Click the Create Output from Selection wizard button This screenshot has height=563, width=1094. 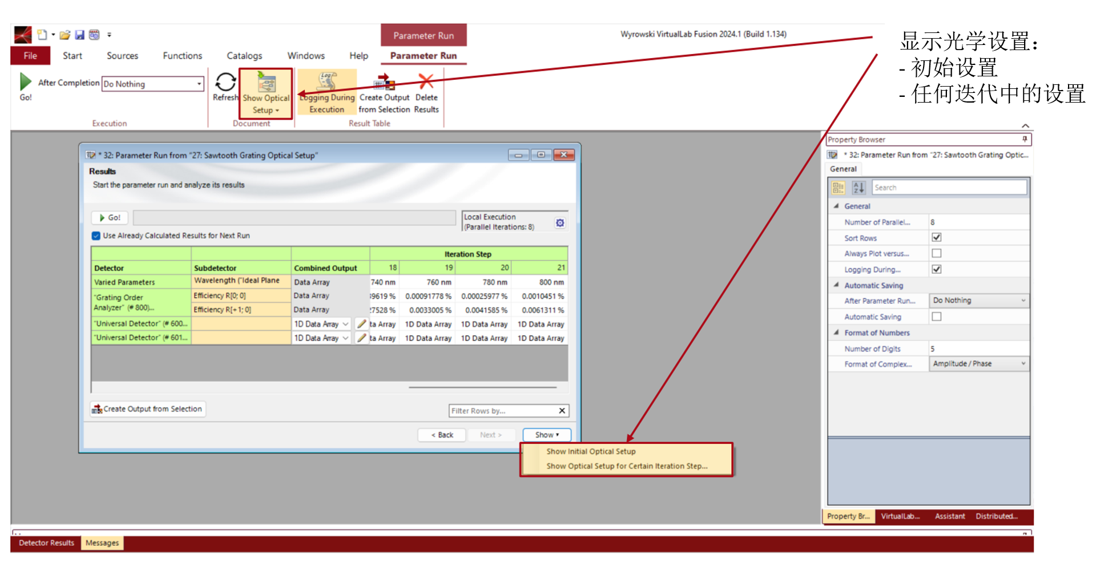point(147,409)
